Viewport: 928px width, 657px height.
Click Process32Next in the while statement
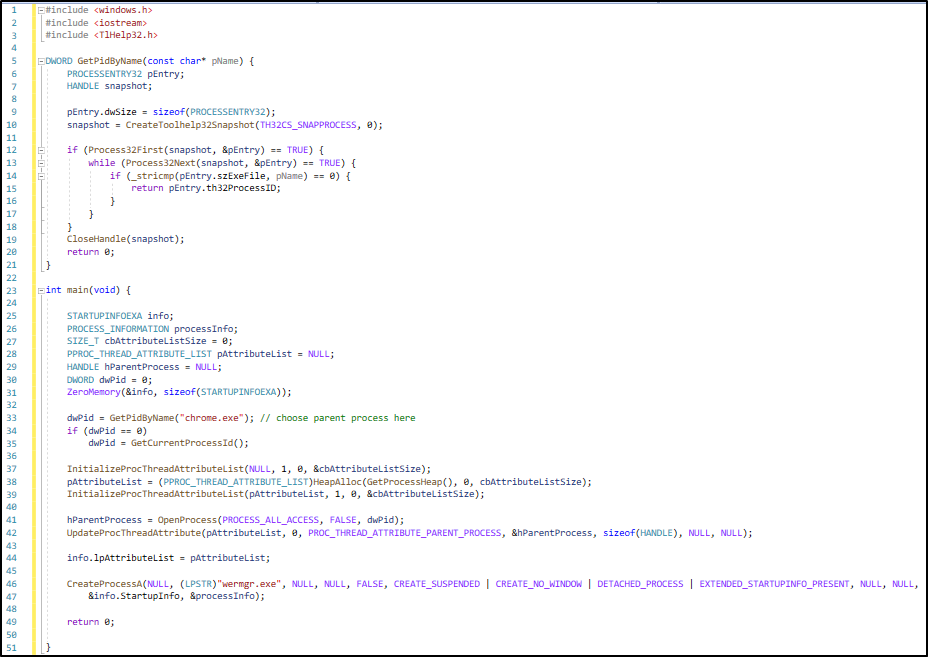(x=160, y=163)
